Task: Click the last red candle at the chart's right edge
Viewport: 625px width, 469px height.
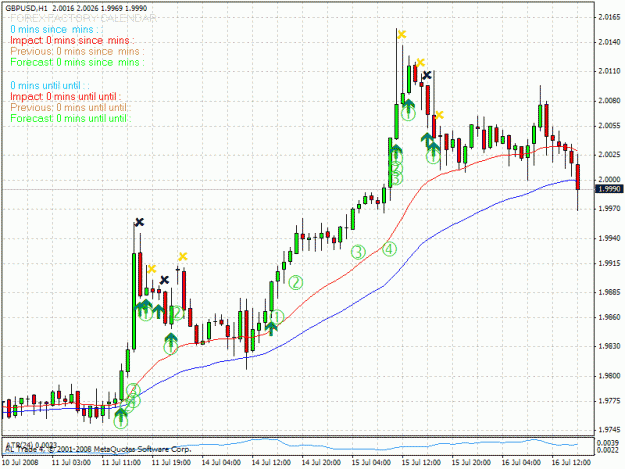Action: point(578,177)
